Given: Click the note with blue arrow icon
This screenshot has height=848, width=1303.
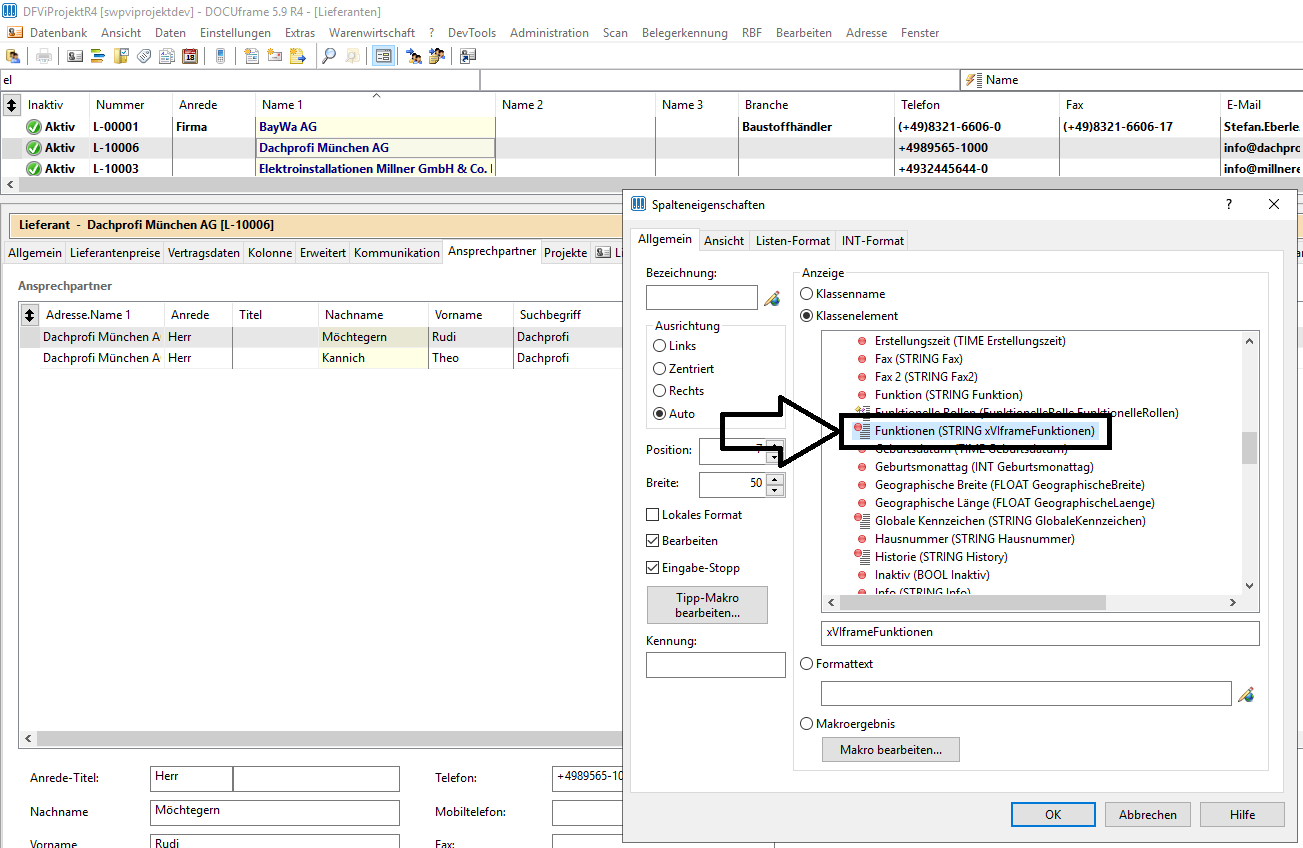Looking at the screenshot, I should 297,56.
